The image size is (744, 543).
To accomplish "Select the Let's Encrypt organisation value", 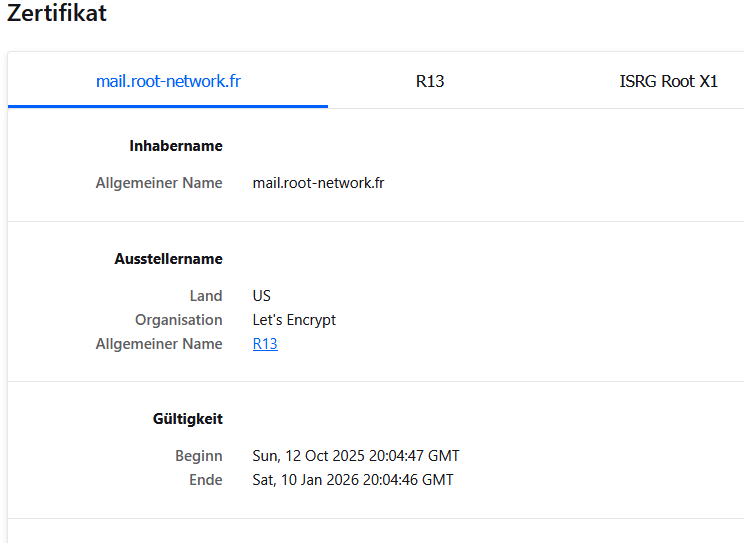I will (294, 320).
